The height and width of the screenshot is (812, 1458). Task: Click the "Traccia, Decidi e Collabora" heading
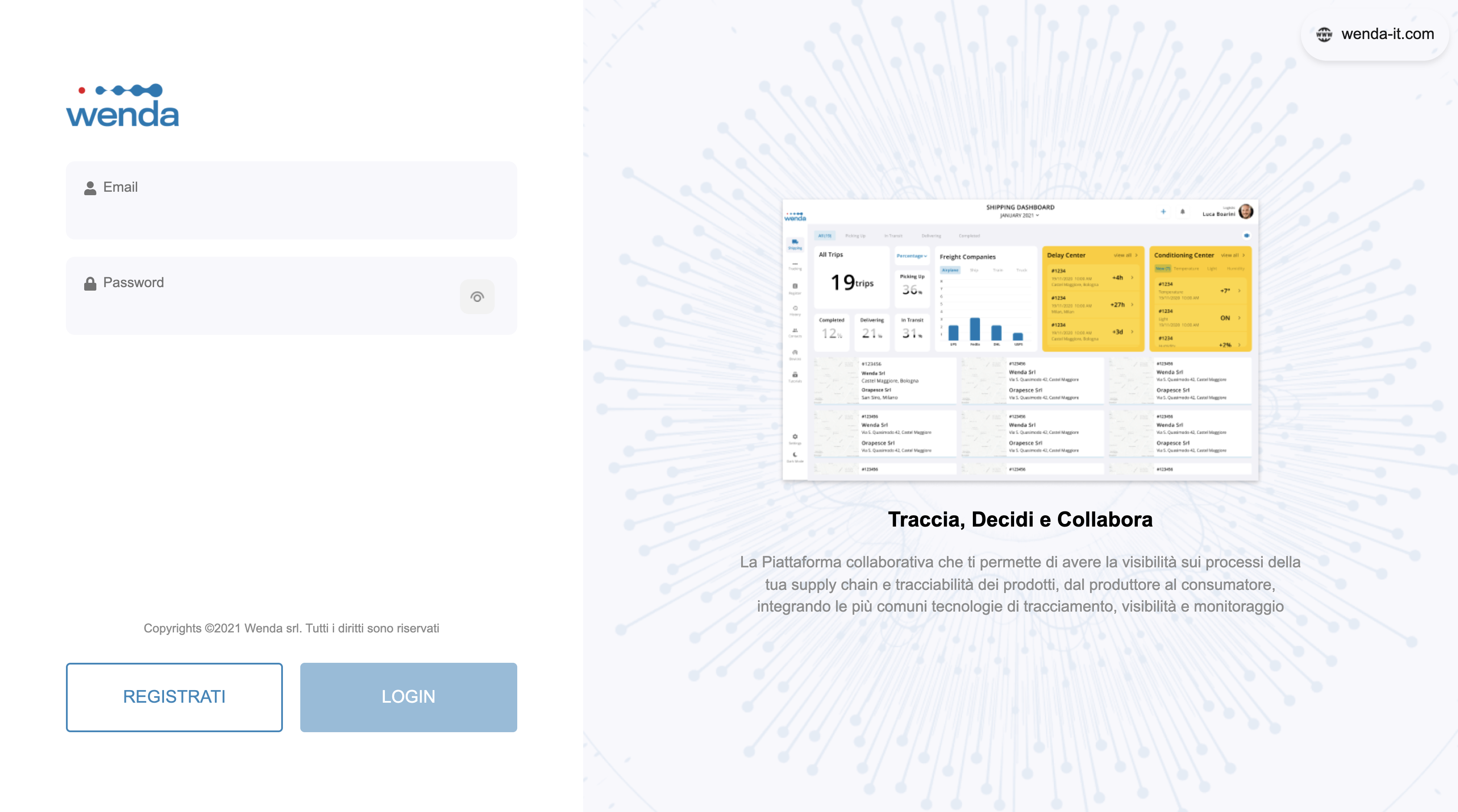coord(1020,519)
